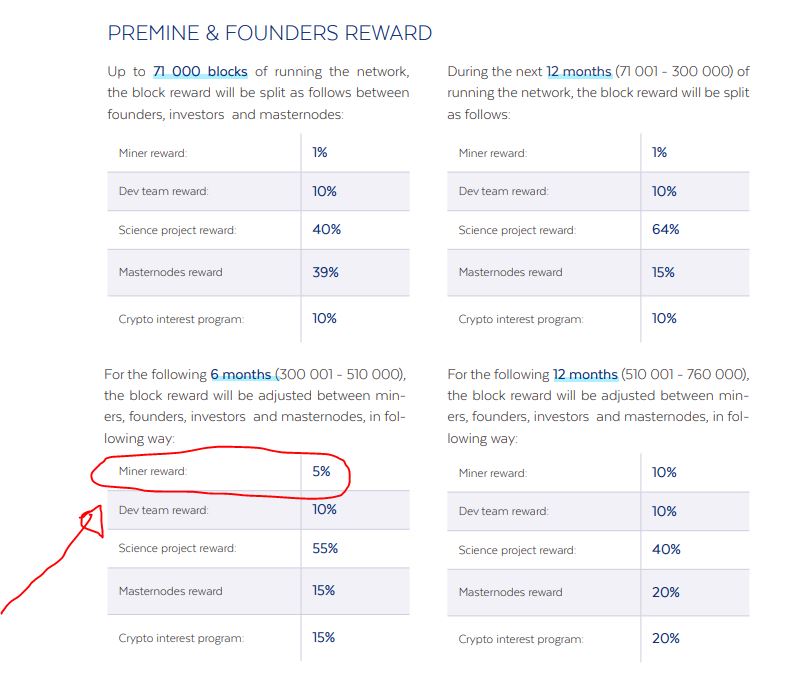The width and height of the screenshot is (795, 687).
Task: Click the 20% Crypto interest program value
Action: (x=666, y=638)
